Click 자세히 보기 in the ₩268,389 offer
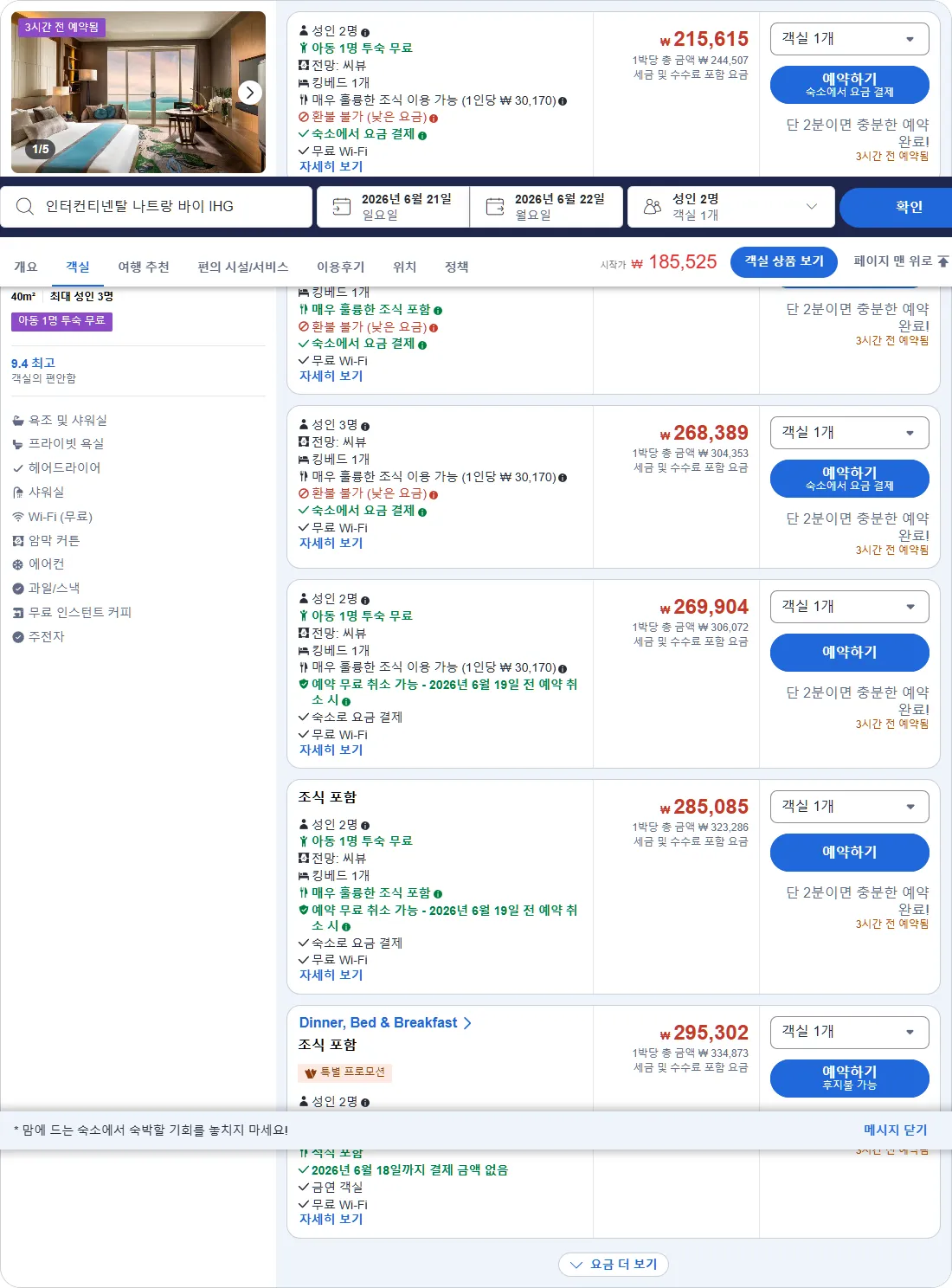 click(x=331, y=544)
